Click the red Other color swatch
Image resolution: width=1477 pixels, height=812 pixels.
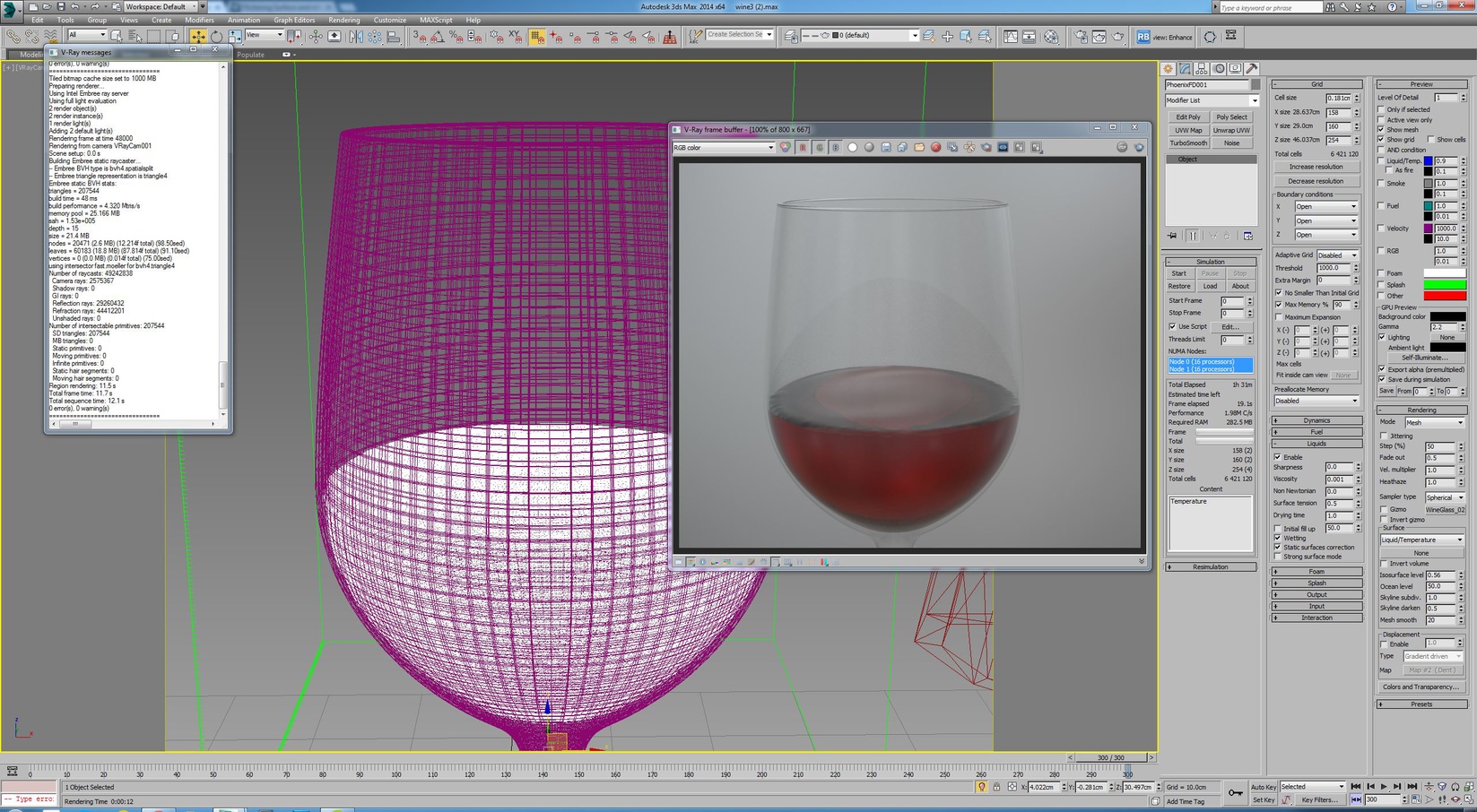tap(1445, 296)
